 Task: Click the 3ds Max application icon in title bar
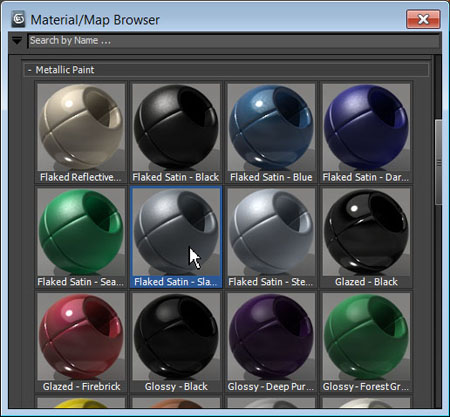click(x=18, y=19)
